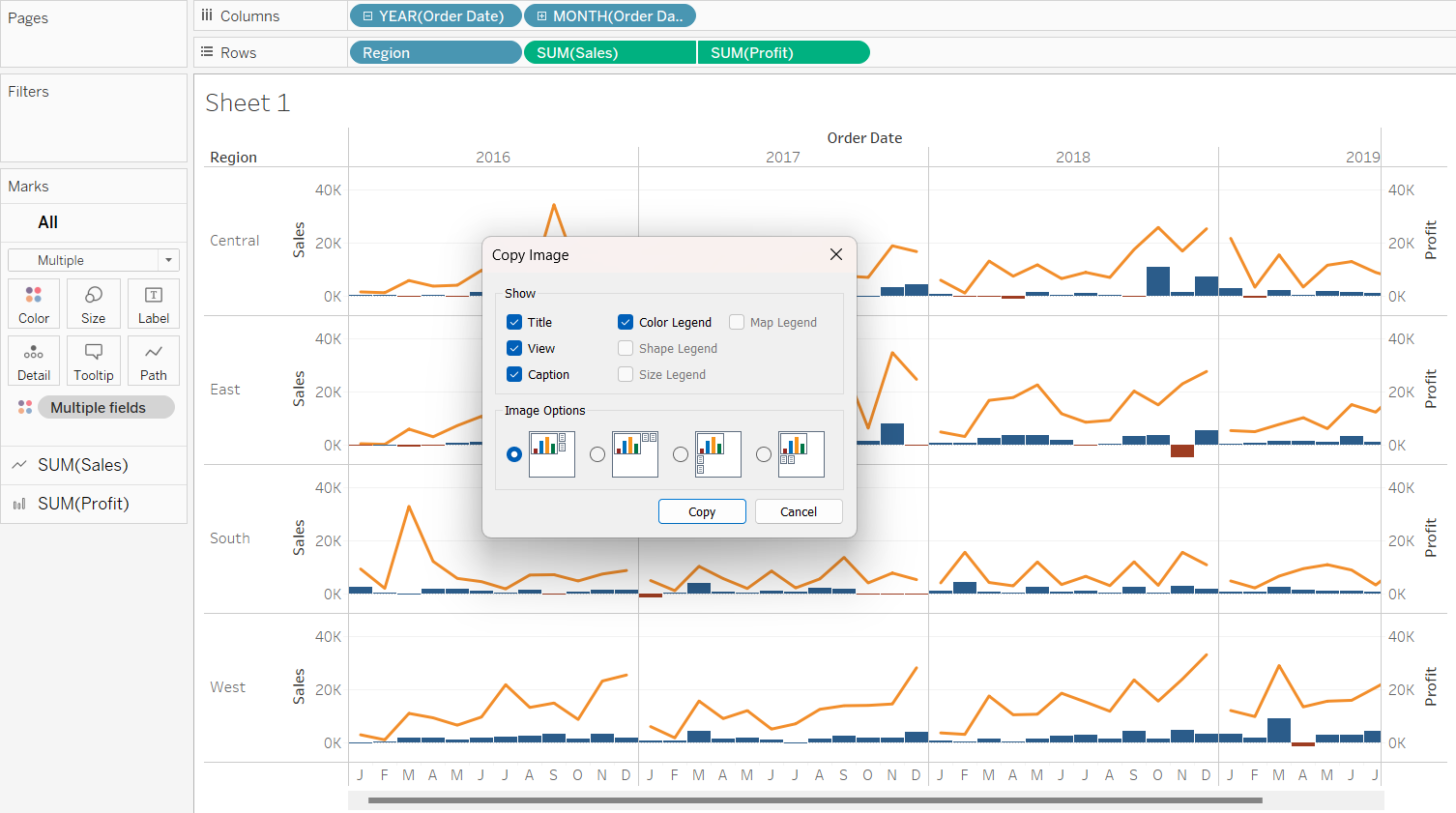Screen dimensions: 1456x813
Task: Click the Label marks card icon
Action: (154, 304)
